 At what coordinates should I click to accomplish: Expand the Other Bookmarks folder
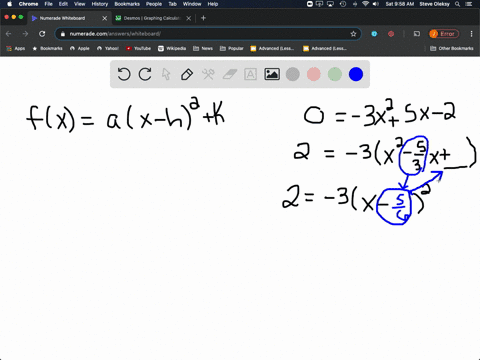tap(452, 48)
